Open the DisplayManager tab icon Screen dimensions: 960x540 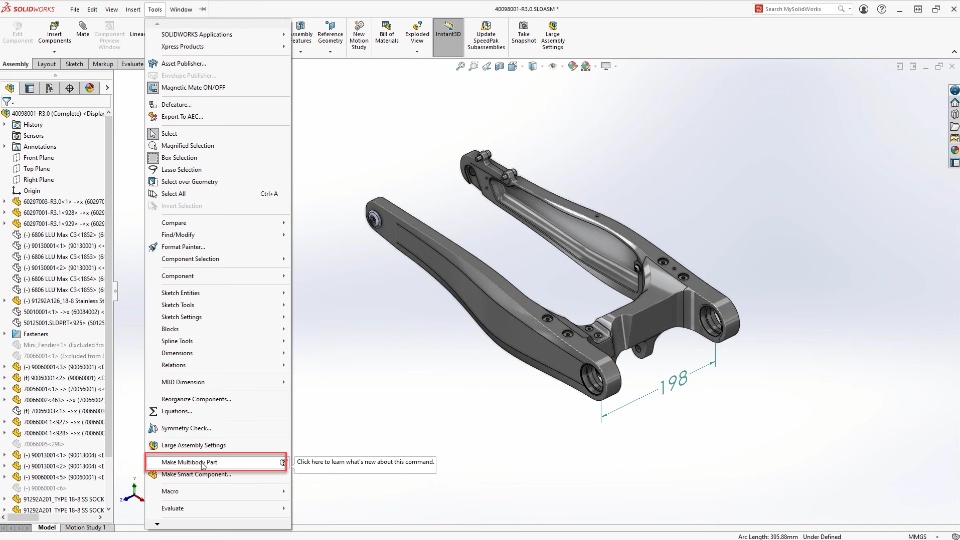point(89,88)
